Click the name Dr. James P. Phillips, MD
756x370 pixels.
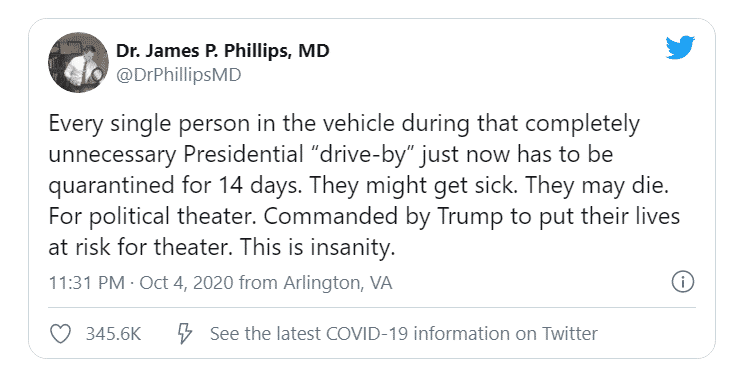pyautogui.click(x=222, y=50)
